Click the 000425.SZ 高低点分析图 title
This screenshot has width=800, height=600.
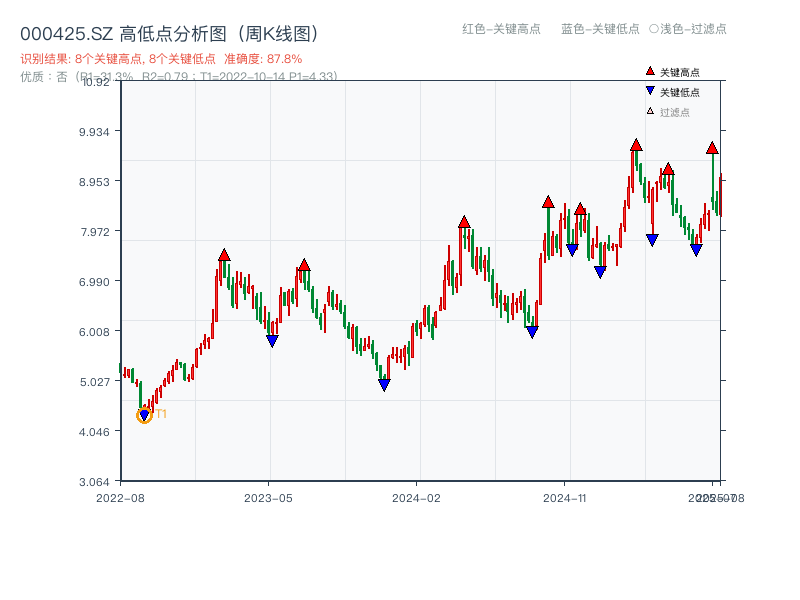click(169, 34)
